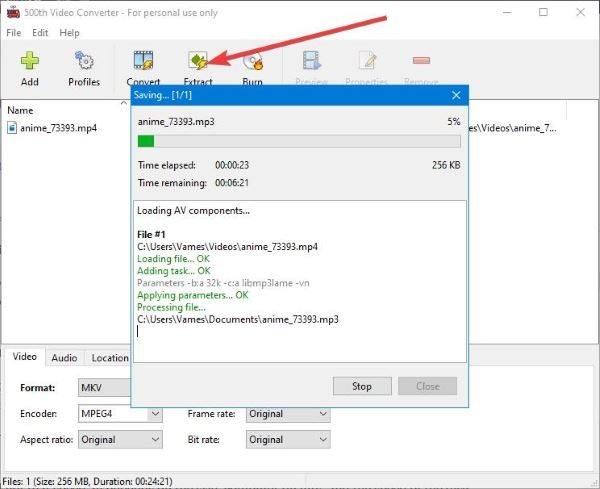Click the Preview toolbar icon
Image resolution: width=600 pixels, height=489 pixels.
[x=311, y=61]
